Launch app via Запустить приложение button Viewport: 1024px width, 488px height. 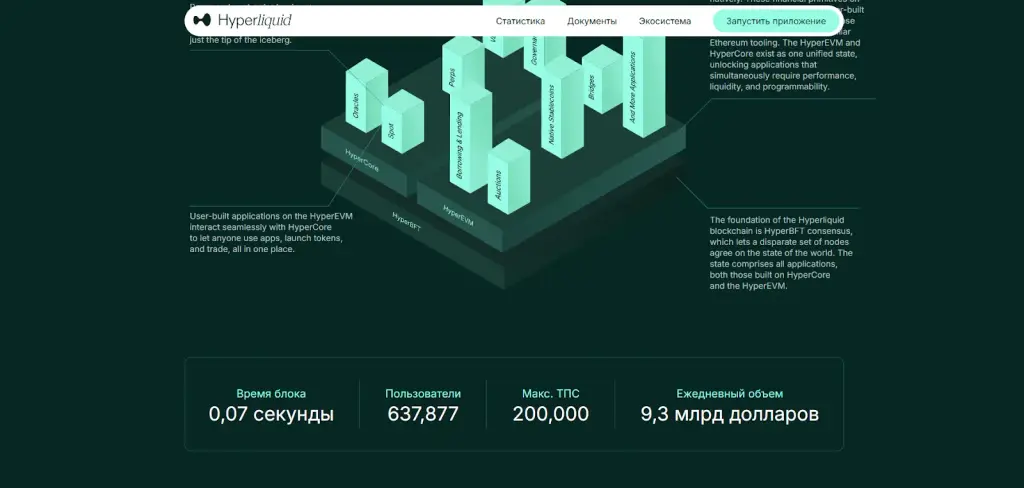(x=776, y=21)
